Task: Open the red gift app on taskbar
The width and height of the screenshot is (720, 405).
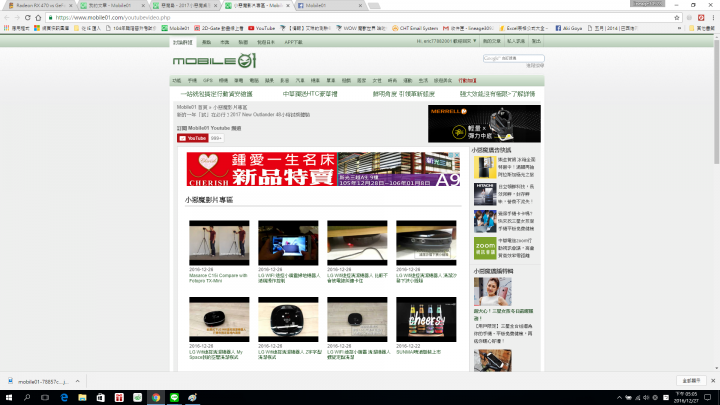Action: tap(119, 397)
